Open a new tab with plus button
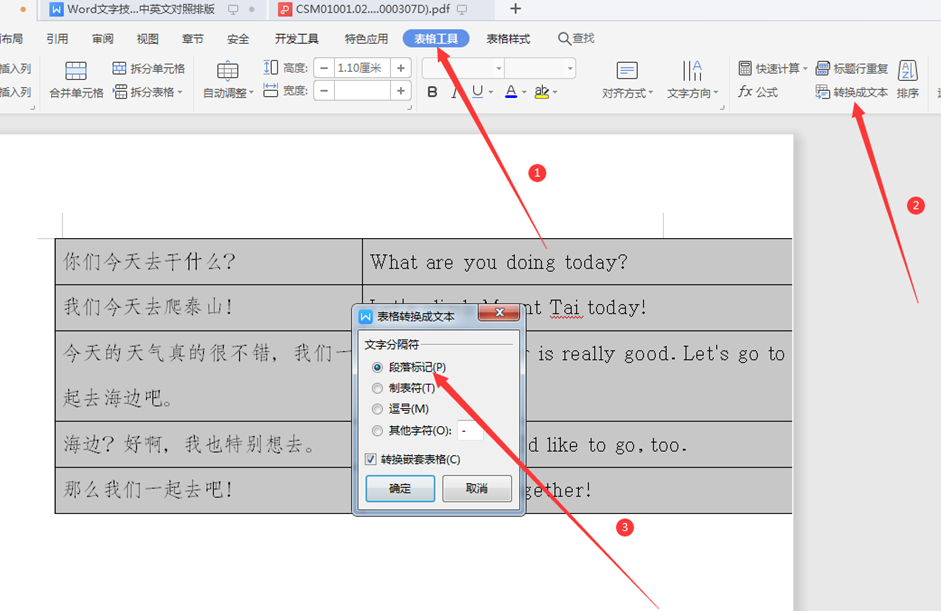The width and height of the screenshot is (941, 611). click(x=515, y=9)
